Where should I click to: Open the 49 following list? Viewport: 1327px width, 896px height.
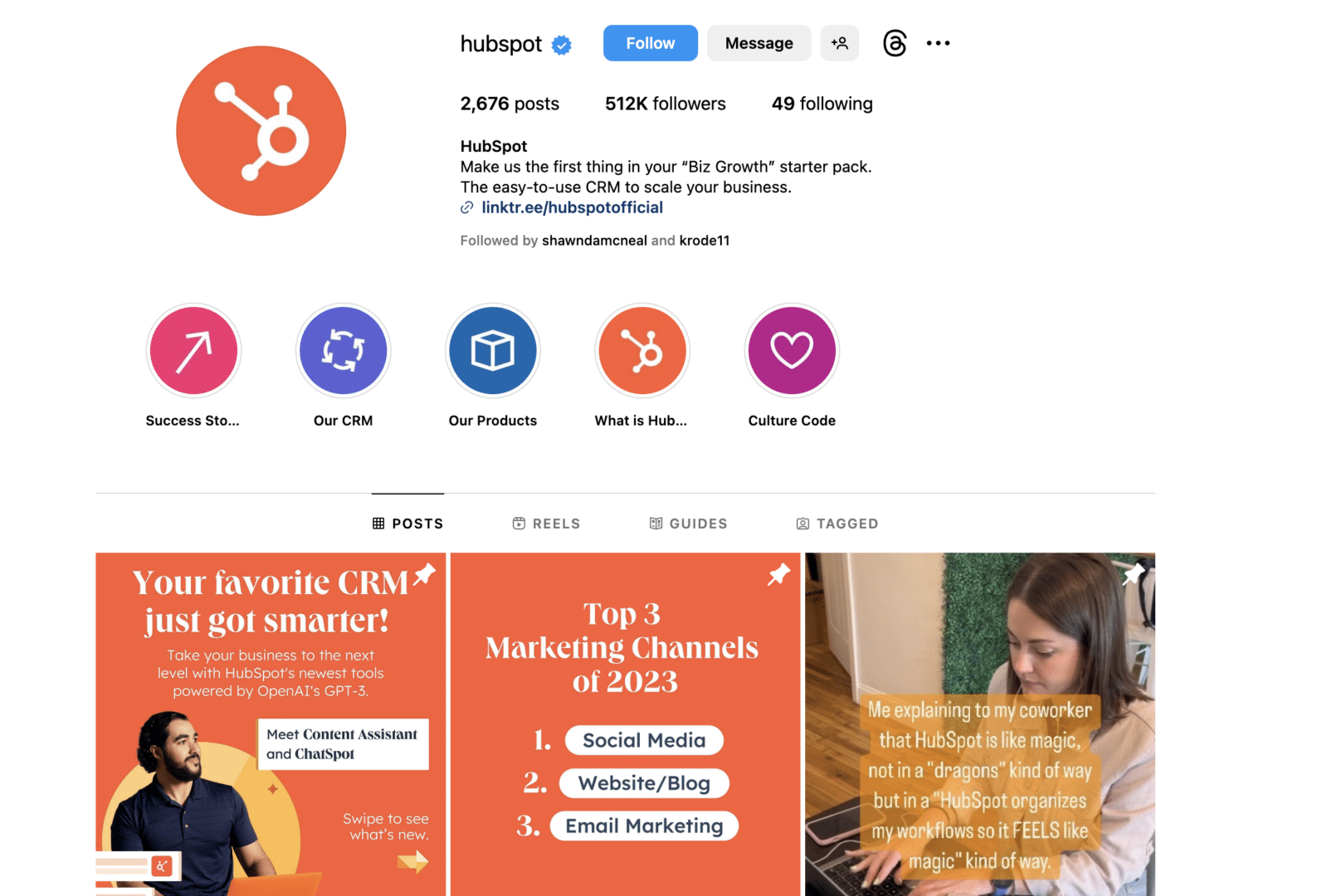pyautogui.click(x=822, y=104)
